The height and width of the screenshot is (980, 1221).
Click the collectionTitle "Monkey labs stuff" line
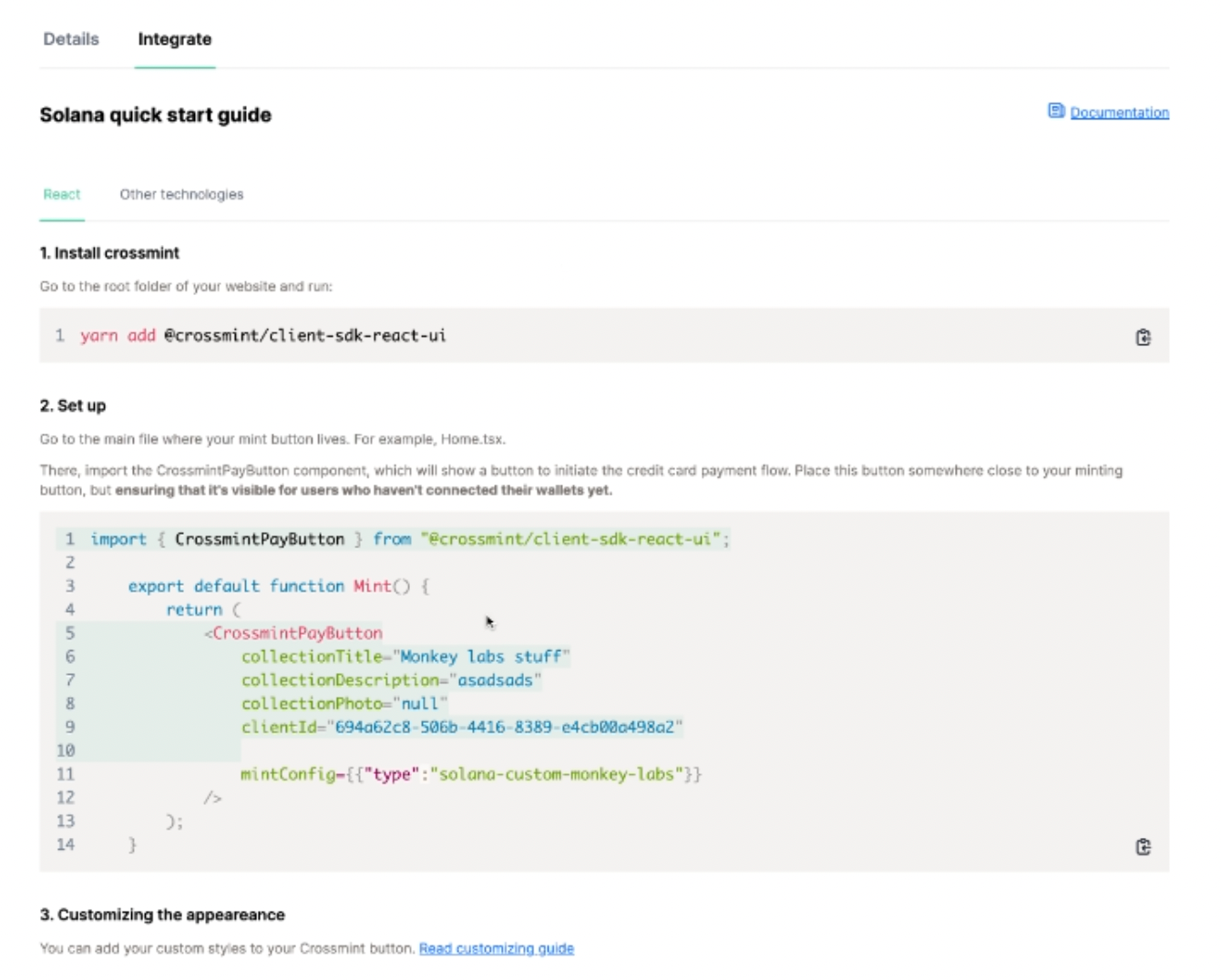click(405, 657)
